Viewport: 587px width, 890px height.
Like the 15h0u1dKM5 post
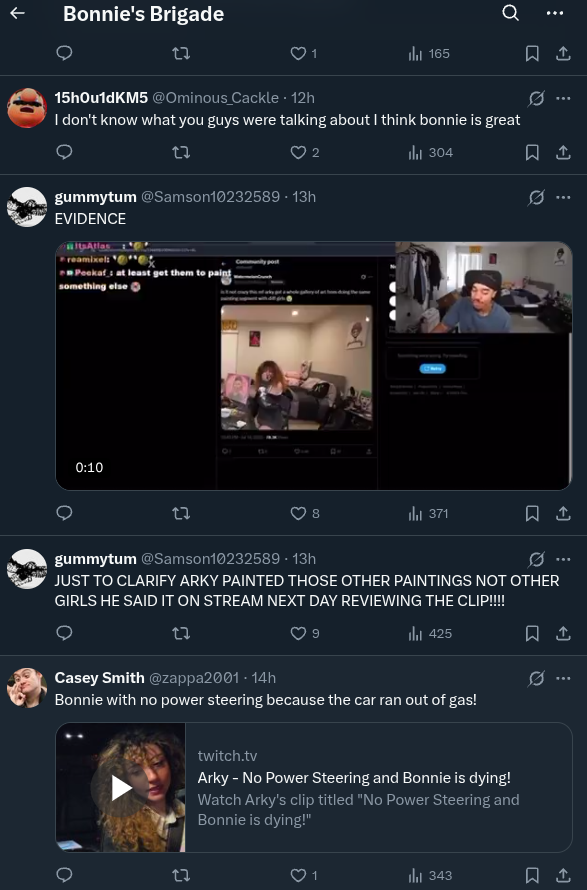tap(305, 152)
